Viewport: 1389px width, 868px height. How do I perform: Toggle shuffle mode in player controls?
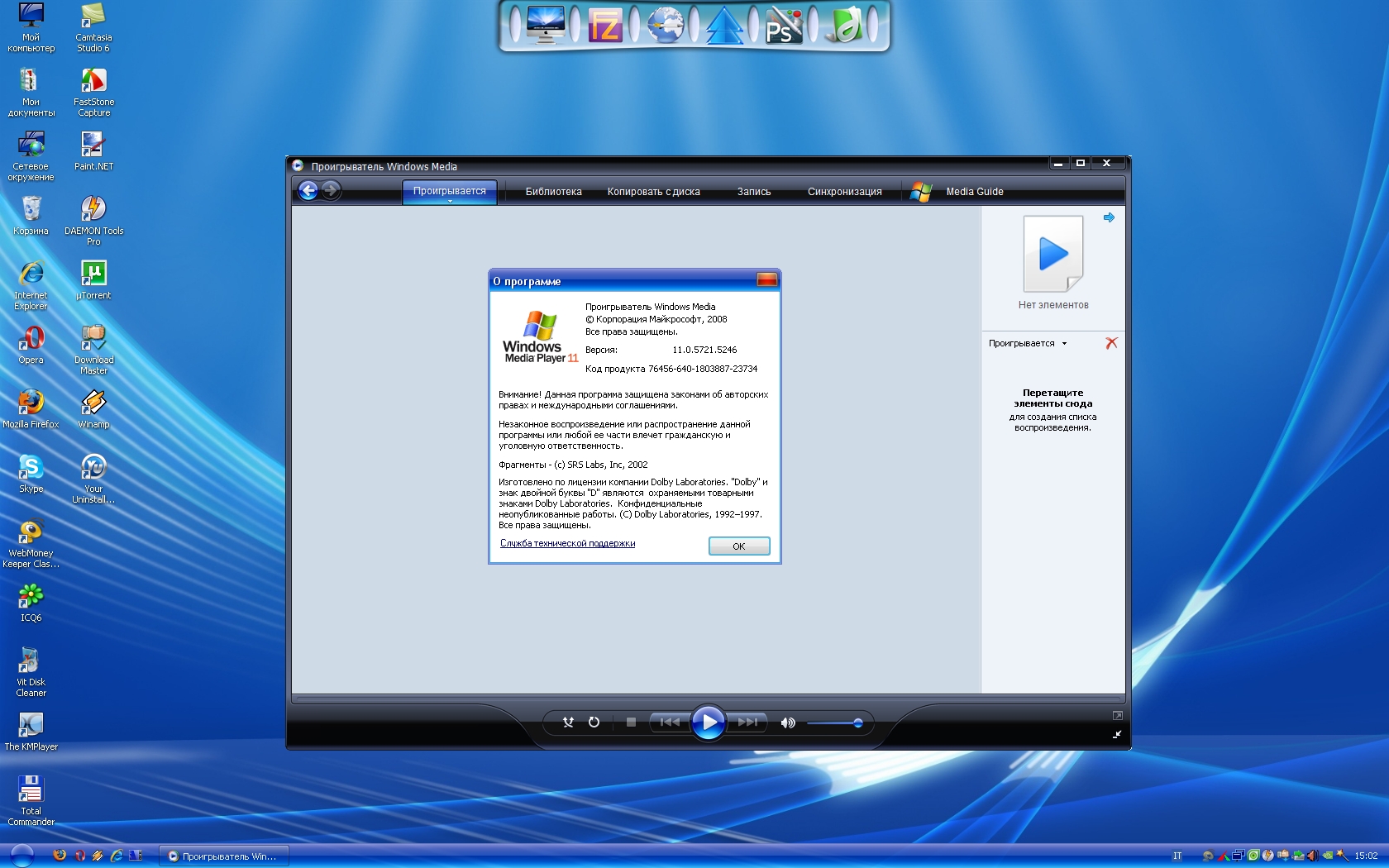(x=568, y=723)
